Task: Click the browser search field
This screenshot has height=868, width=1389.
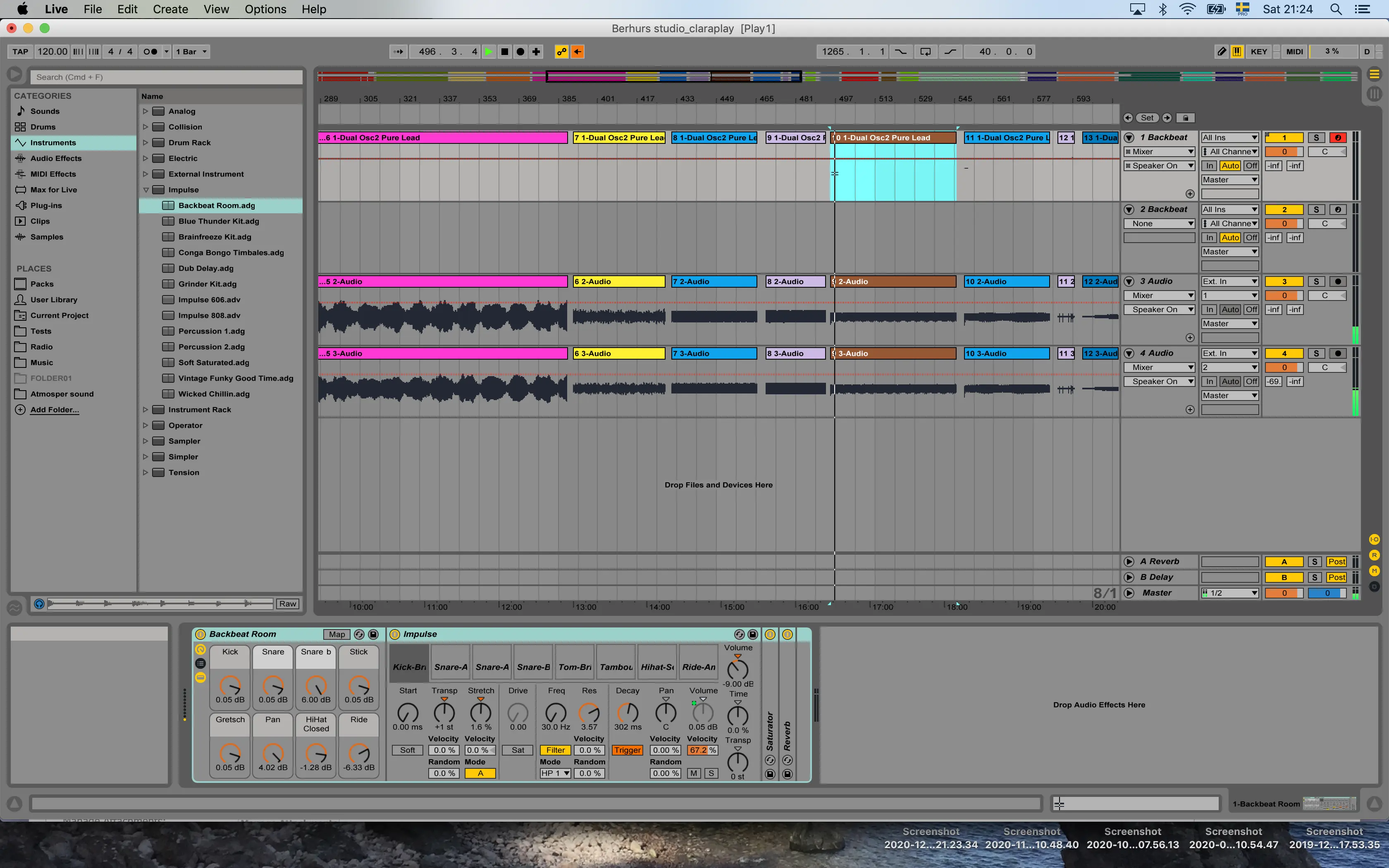Action: (x=167, y=77)
